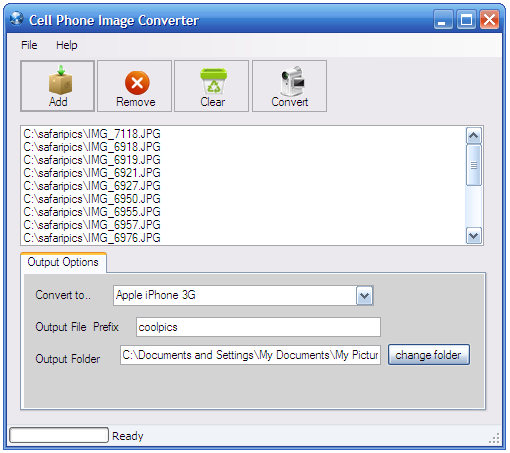Start conversion with the Convert camcorder button
This screenshot has width=510, height=453.
click(289, 86)
